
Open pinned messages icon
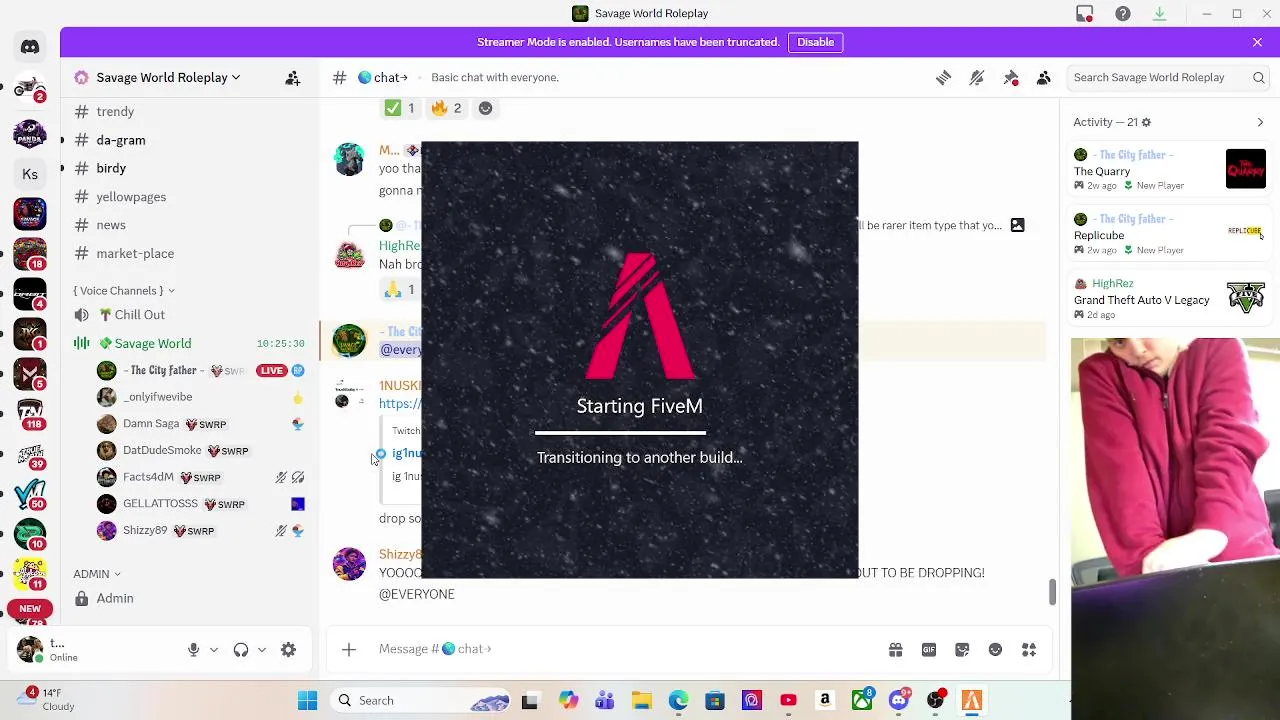click(1011, 77)
